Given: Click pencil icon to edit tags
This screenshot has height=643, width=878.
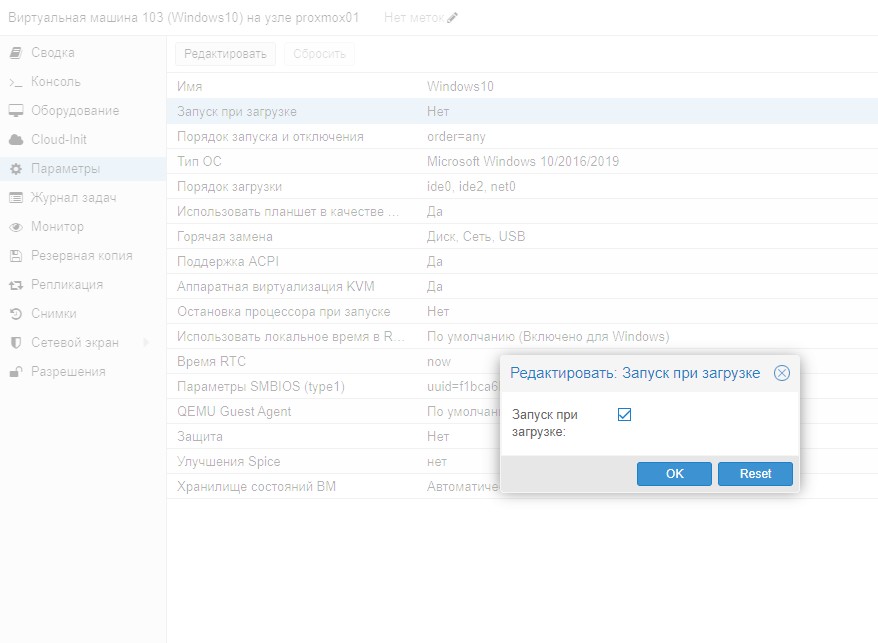Looking at the screenshot, I should point(453,18).
